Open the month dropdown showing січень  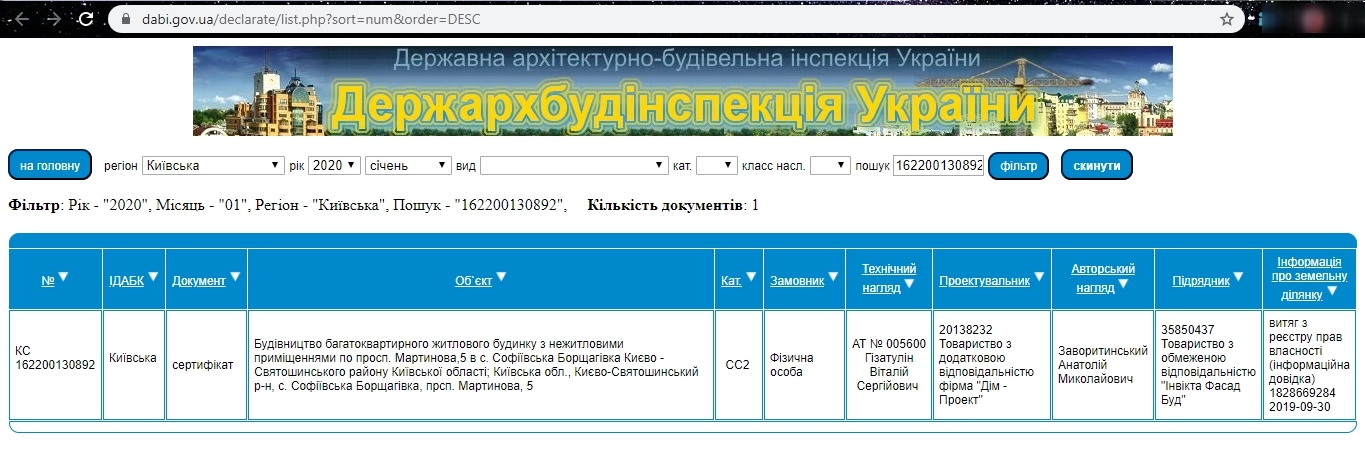[409, 165]
